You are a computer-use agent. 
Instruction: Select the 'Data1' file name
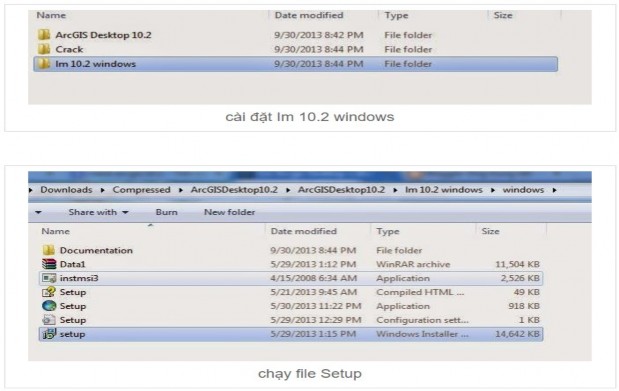(72, 264)
